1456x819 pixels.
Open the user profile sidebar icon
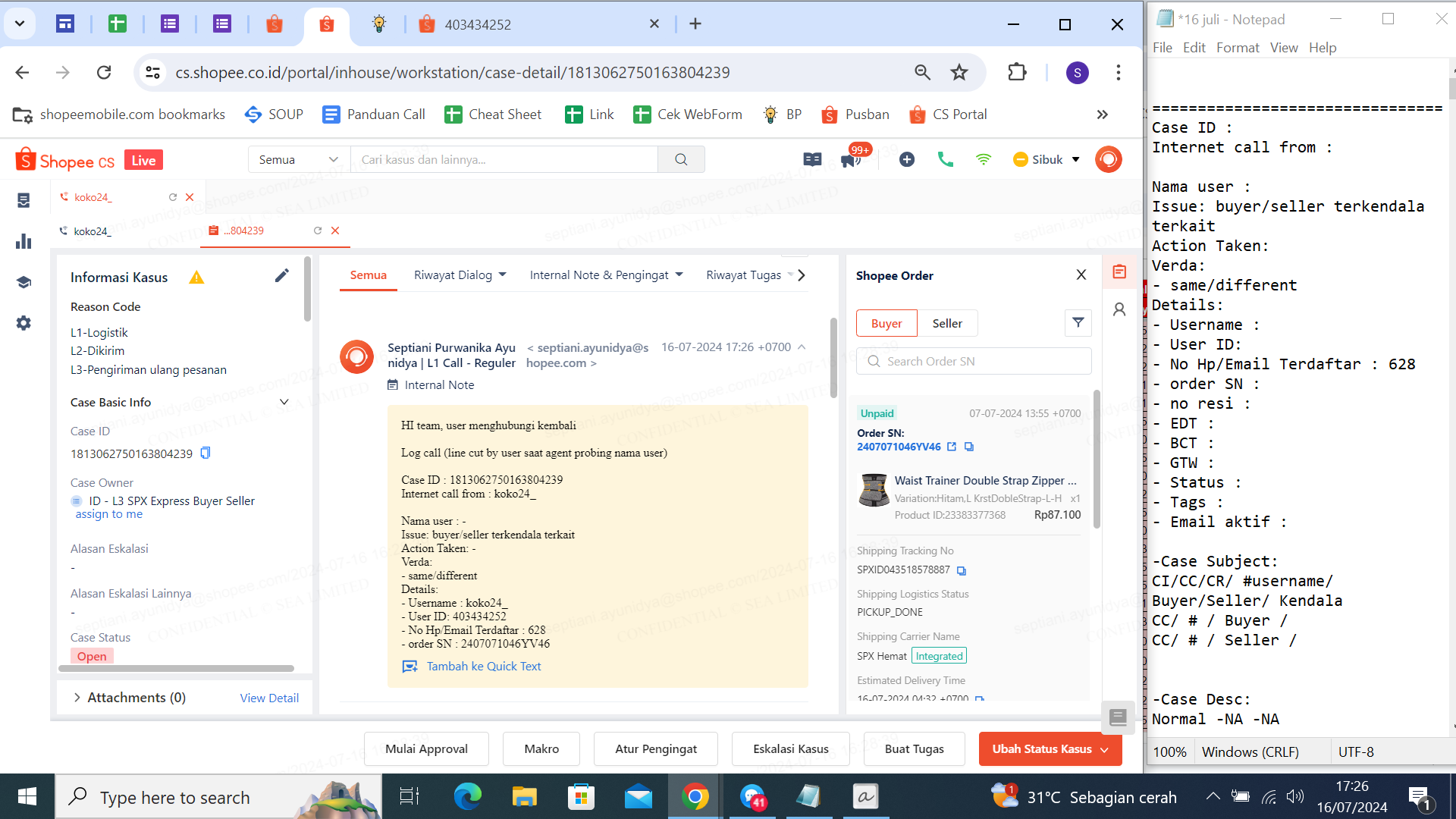click(1119, 309)
